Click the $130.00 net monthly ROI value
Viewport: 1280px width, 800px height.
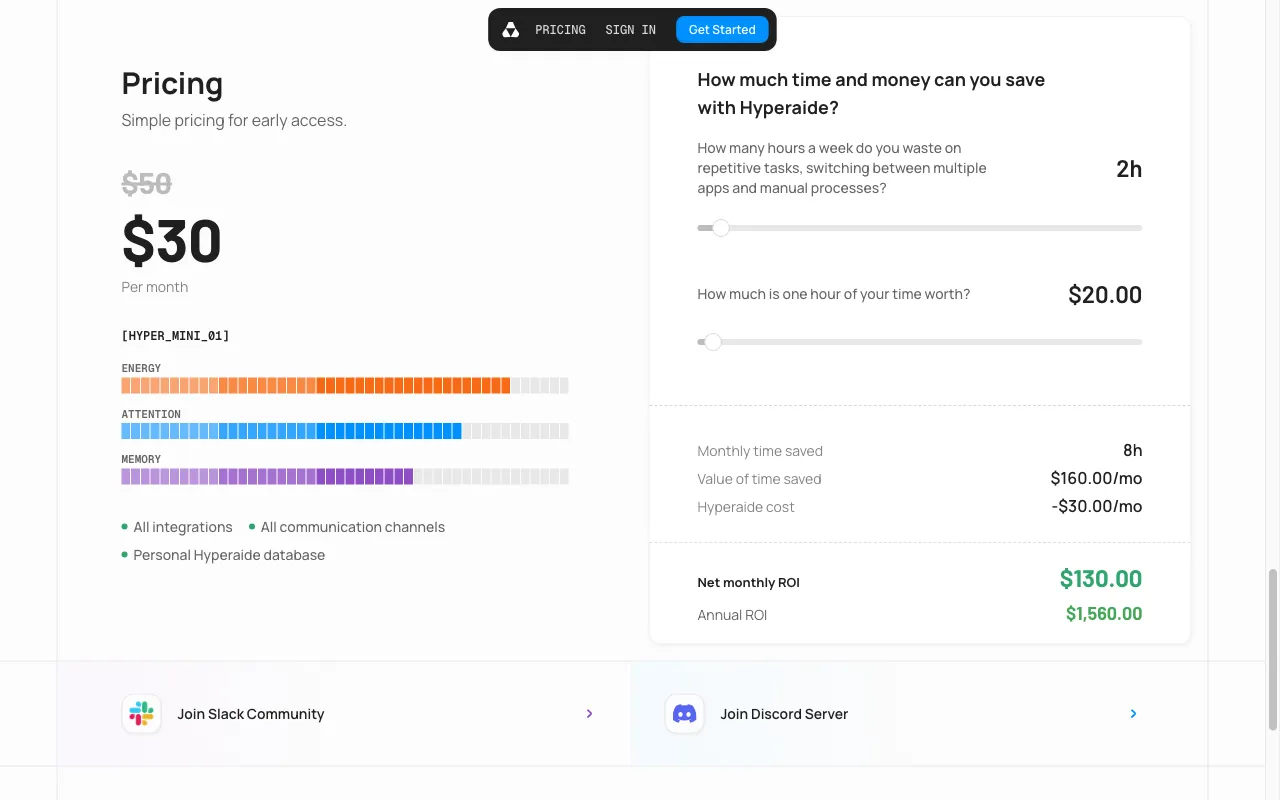[x=1101, y=579]
